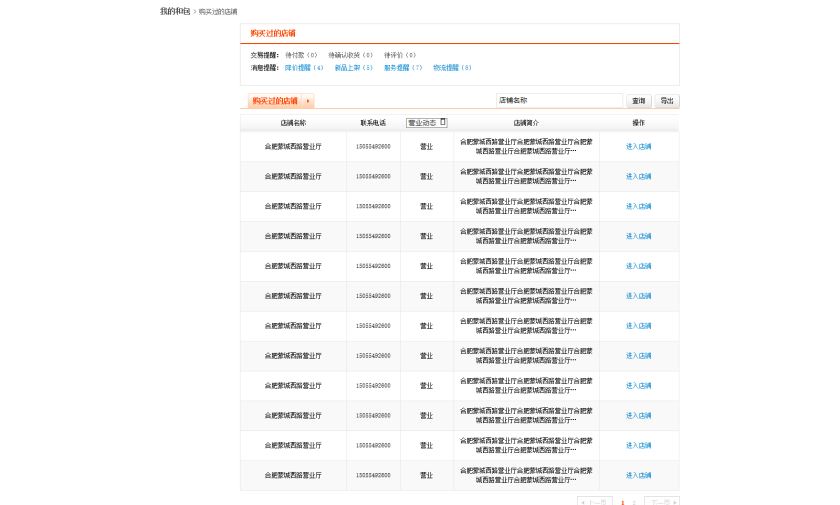
Task: Click the 联系电话 column header
Action: click(373, 123)
